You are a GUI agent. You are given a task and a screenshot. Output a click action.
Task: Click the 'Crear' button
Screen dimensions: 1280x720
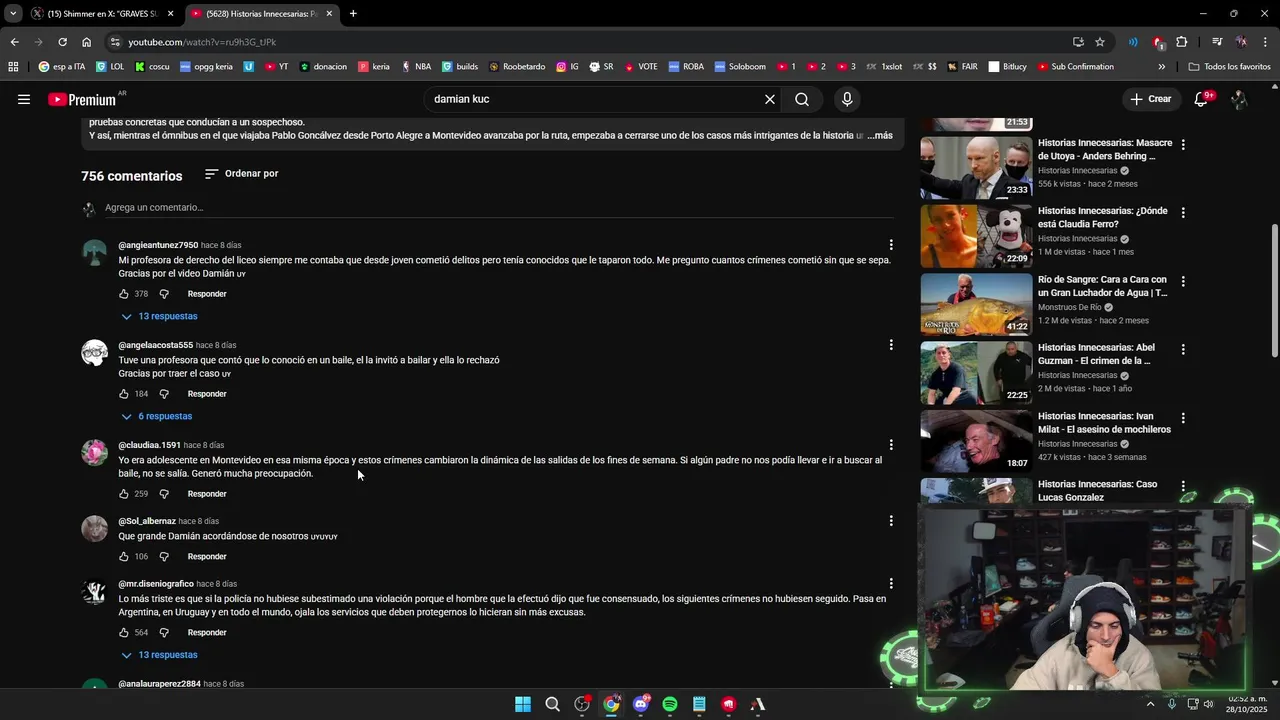(1150, 99)
